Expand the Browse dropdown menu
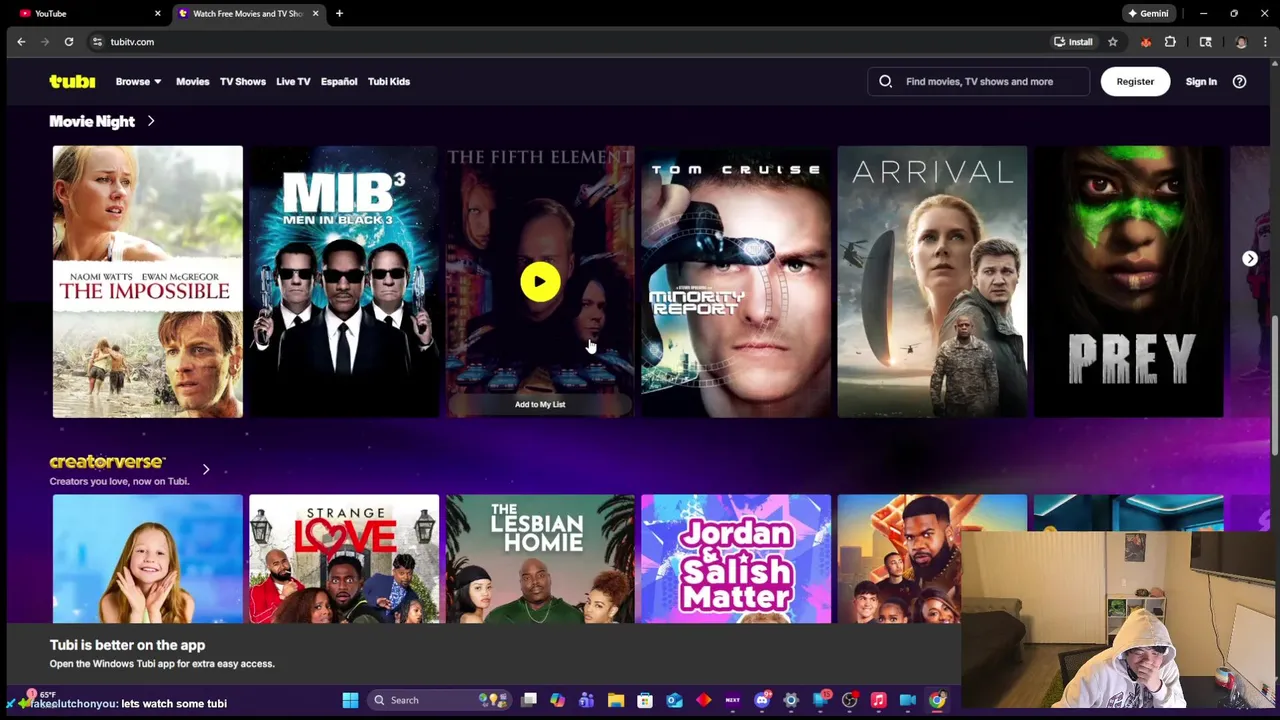1280x720 pixels. (x=138, y=82)
